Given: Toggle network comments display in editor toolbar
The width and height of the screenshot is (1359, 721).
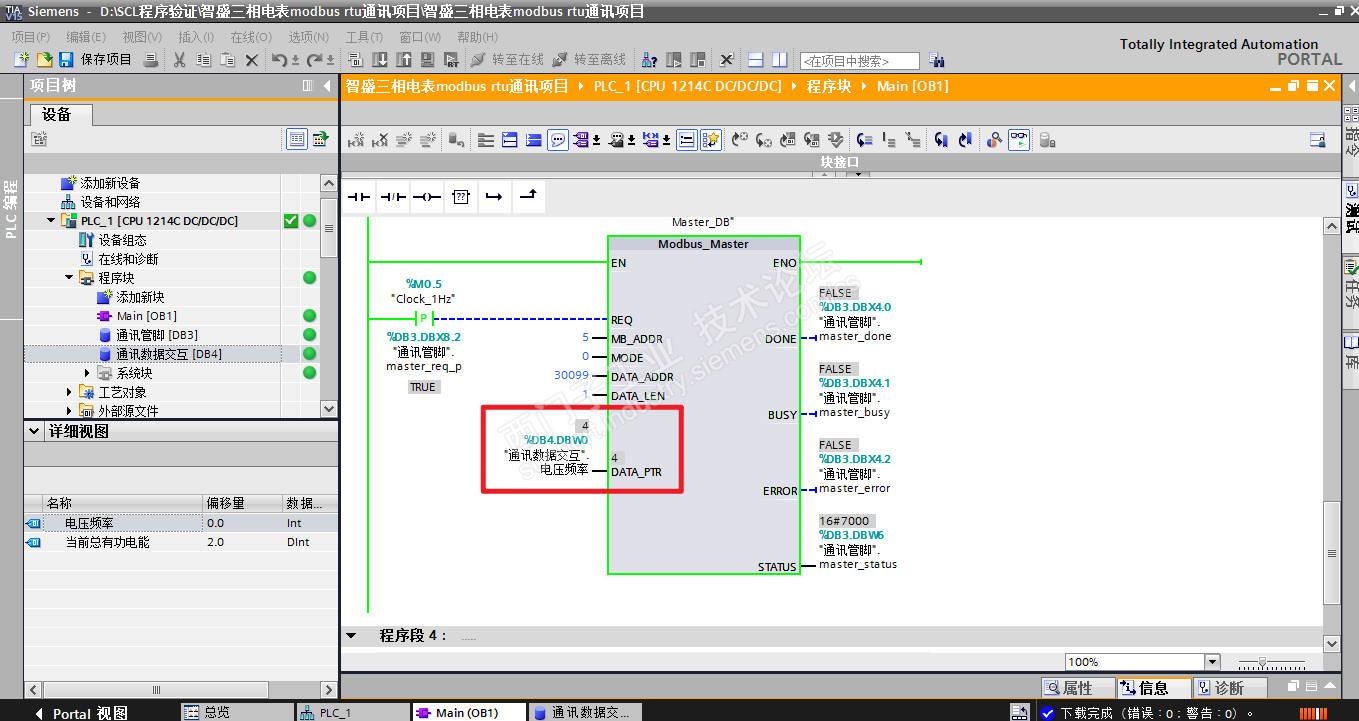Looking at the screenshot, I should (x=558, y=140).
